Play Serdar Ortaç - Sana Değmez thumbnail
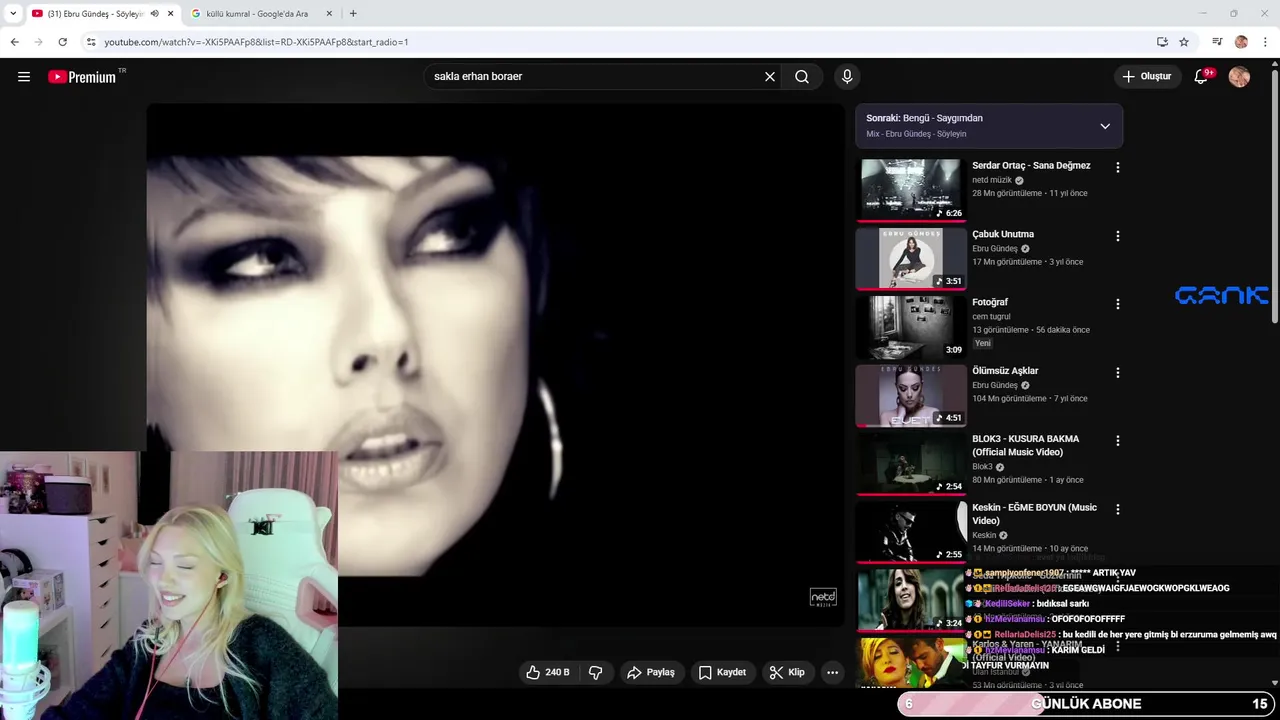 pos(911,190)
